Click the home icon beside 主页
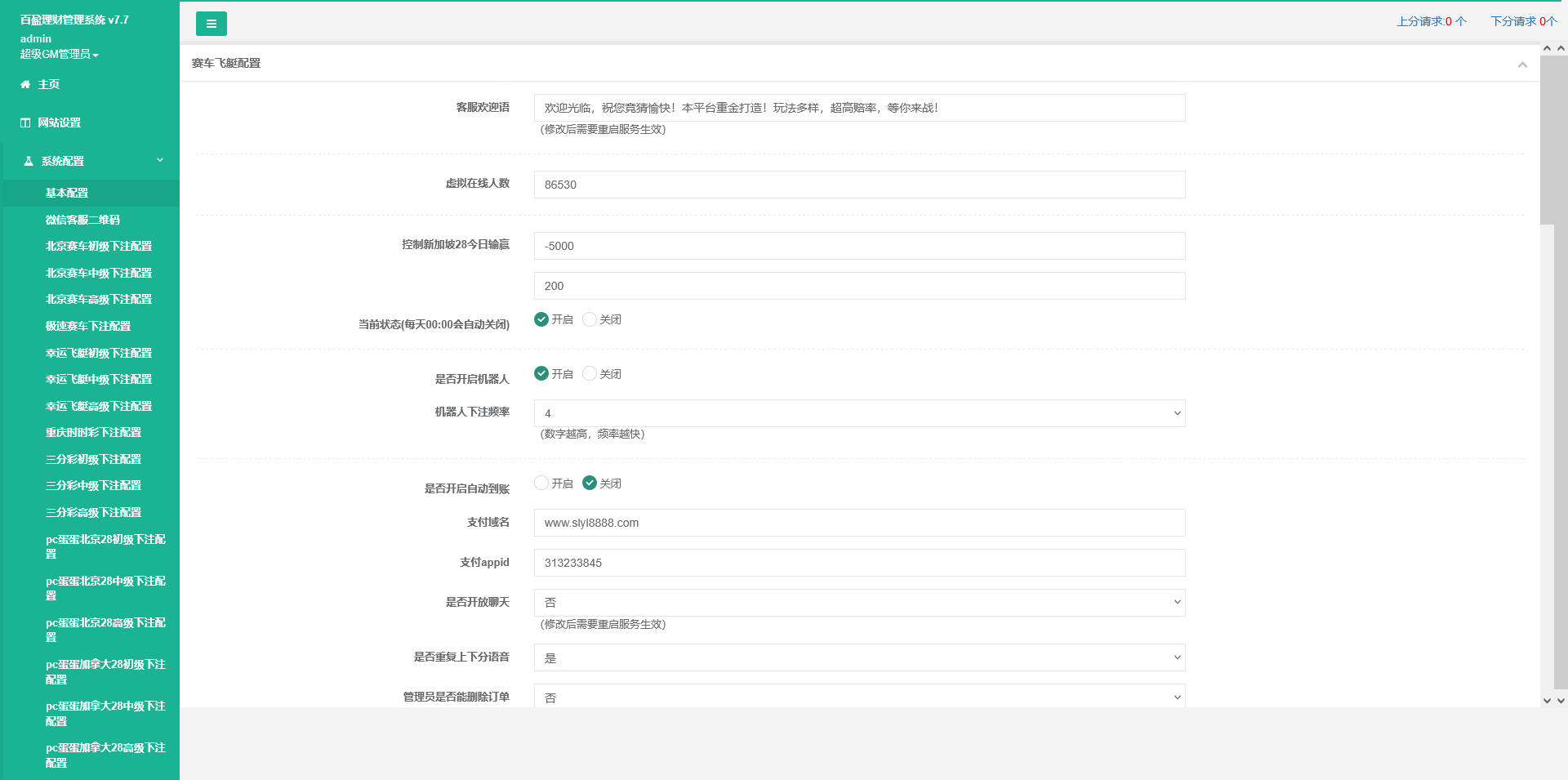The width and height of the screenshot is (1568, 780). point(25,84)
